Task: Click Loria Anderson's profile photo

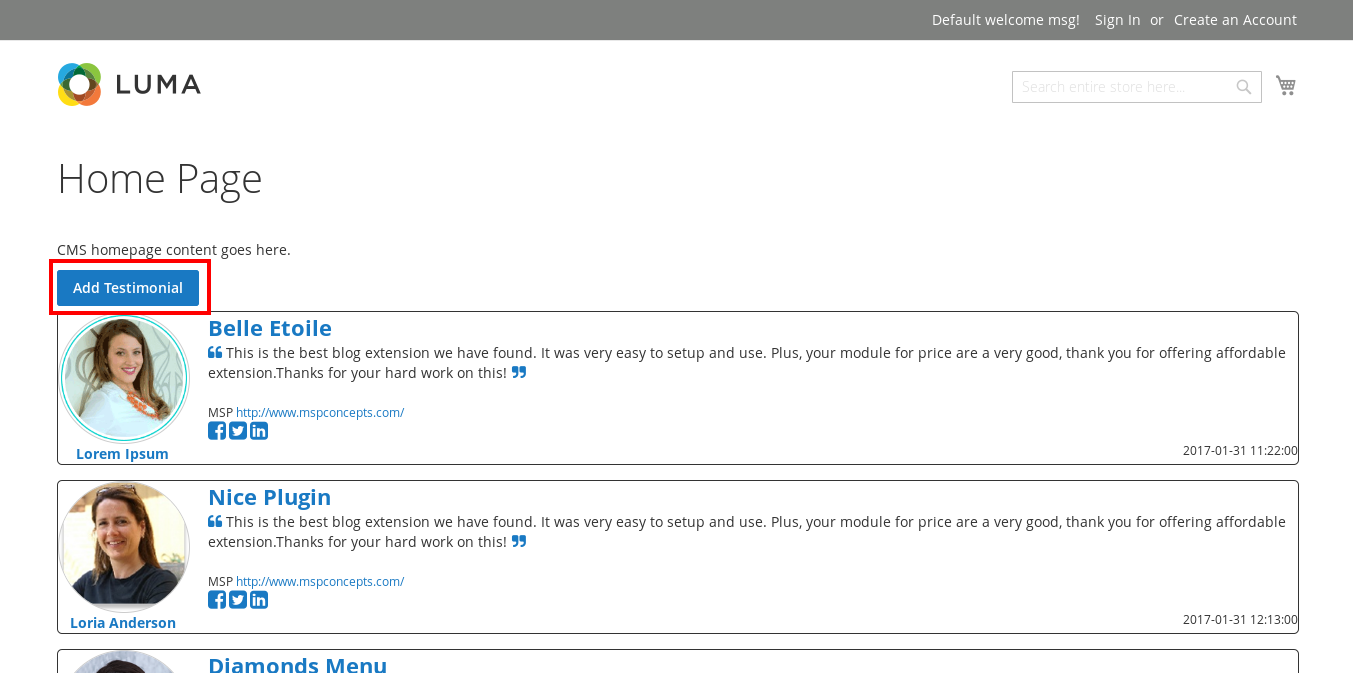Action: tap(124, 548)
